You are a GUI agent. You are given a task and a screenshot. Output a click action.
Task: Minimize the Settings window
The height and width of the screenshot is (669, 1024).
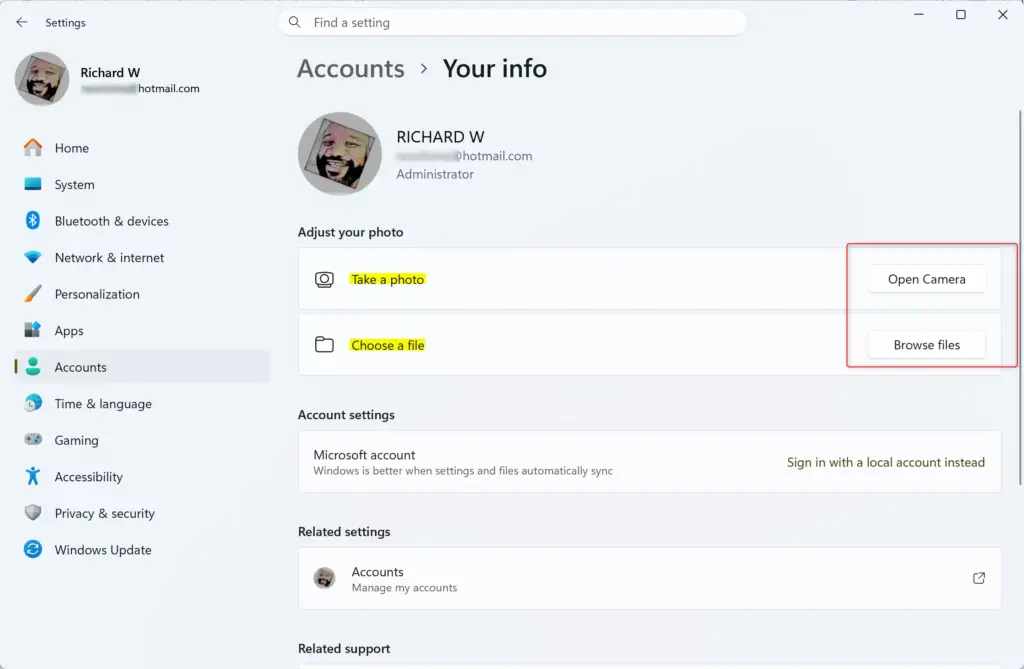[918, 14]
